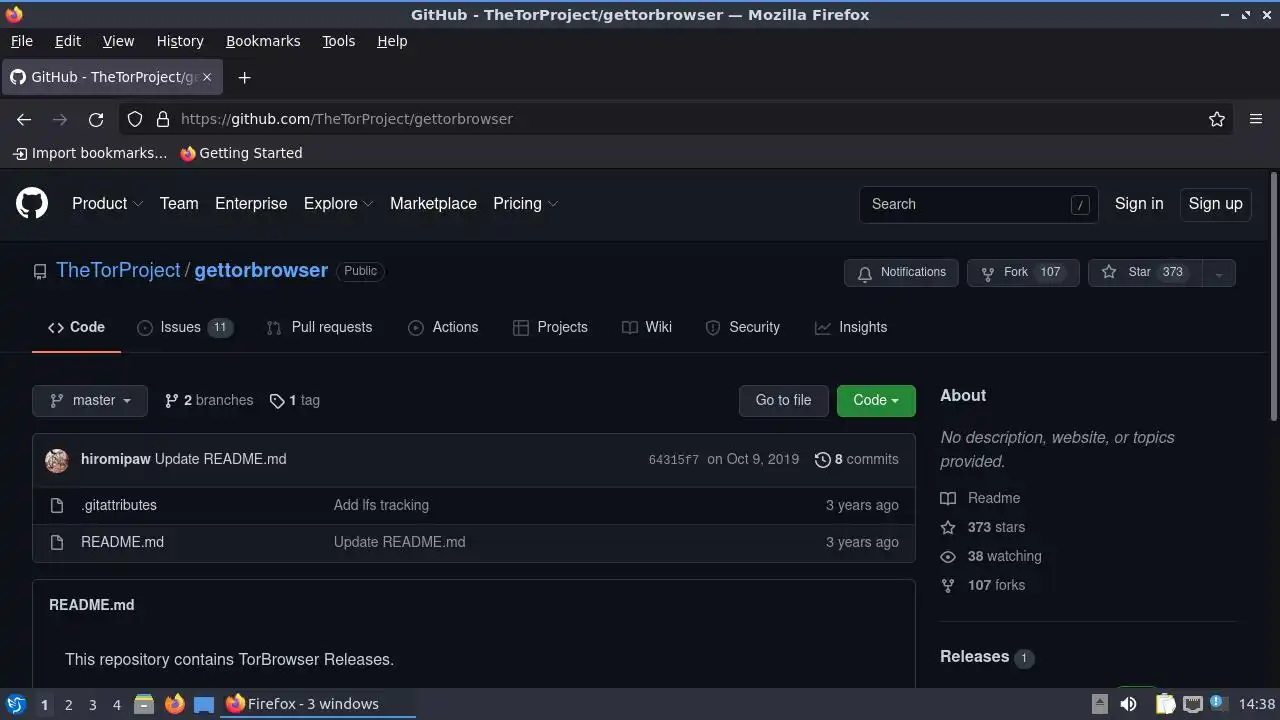Launch Firefox from the taskbar launcher icon
The height and width of the screenshot is (720, 1280).
pos(174,704)
